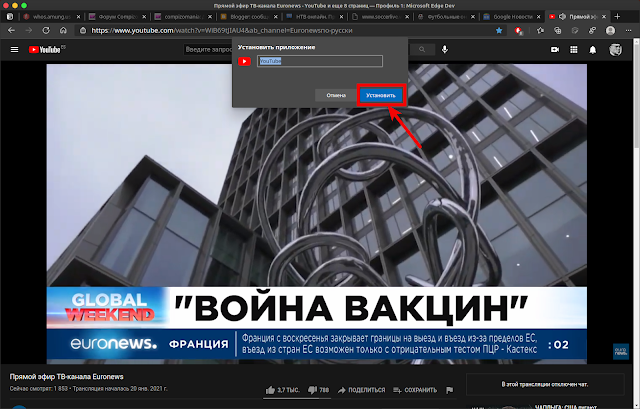Screen dimensions: 640x409
Task: Click the YouTube search box
Action: click(208, 49)
